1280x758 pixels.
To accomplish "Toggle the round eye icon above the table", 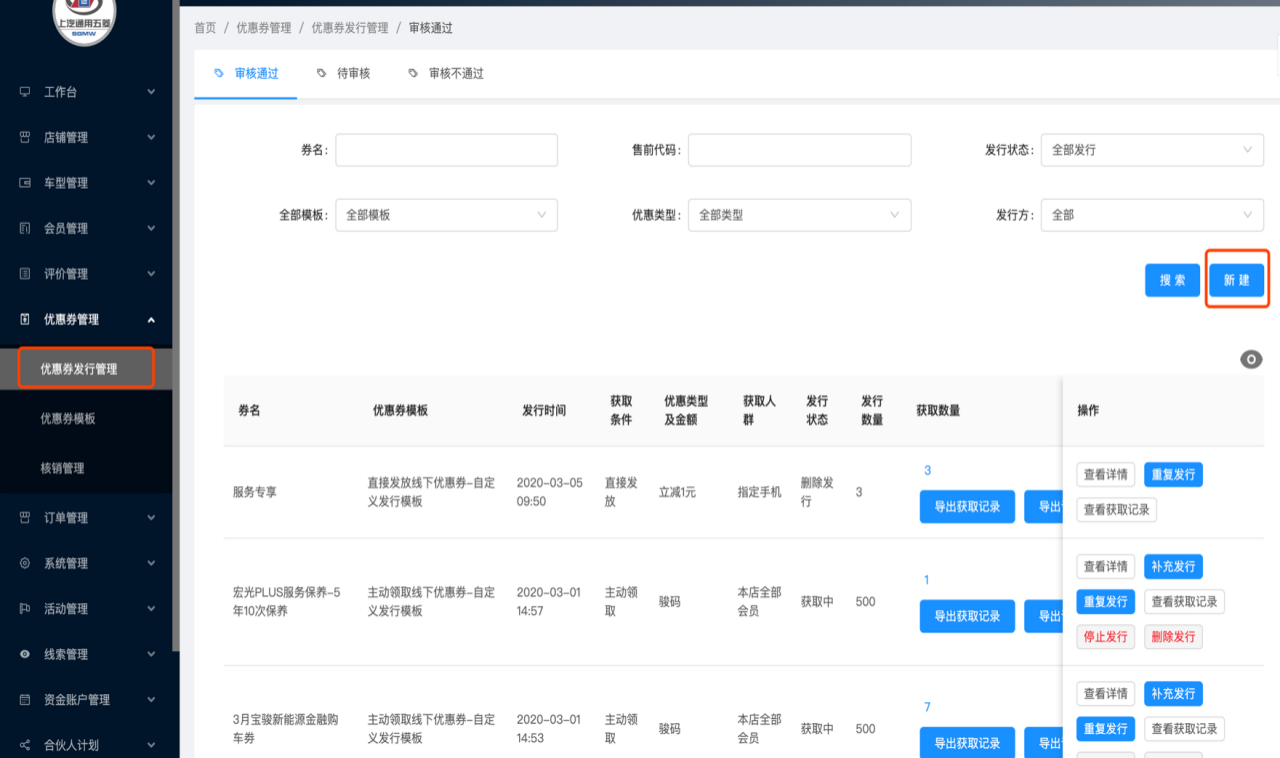I will pyautogui.click(x=1251, y=360).
